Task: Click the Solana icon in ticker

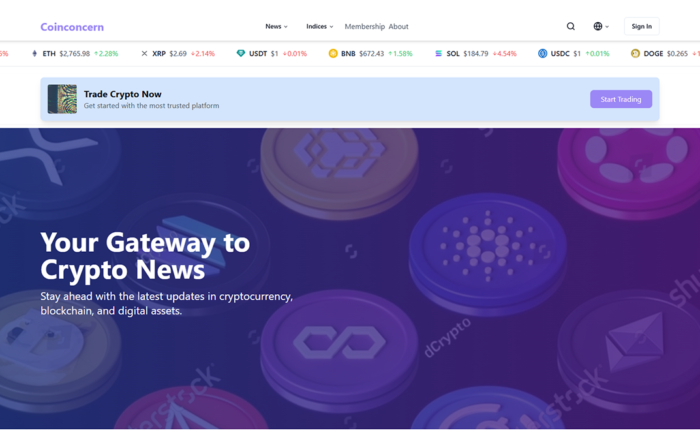Action: coord(438,53)
